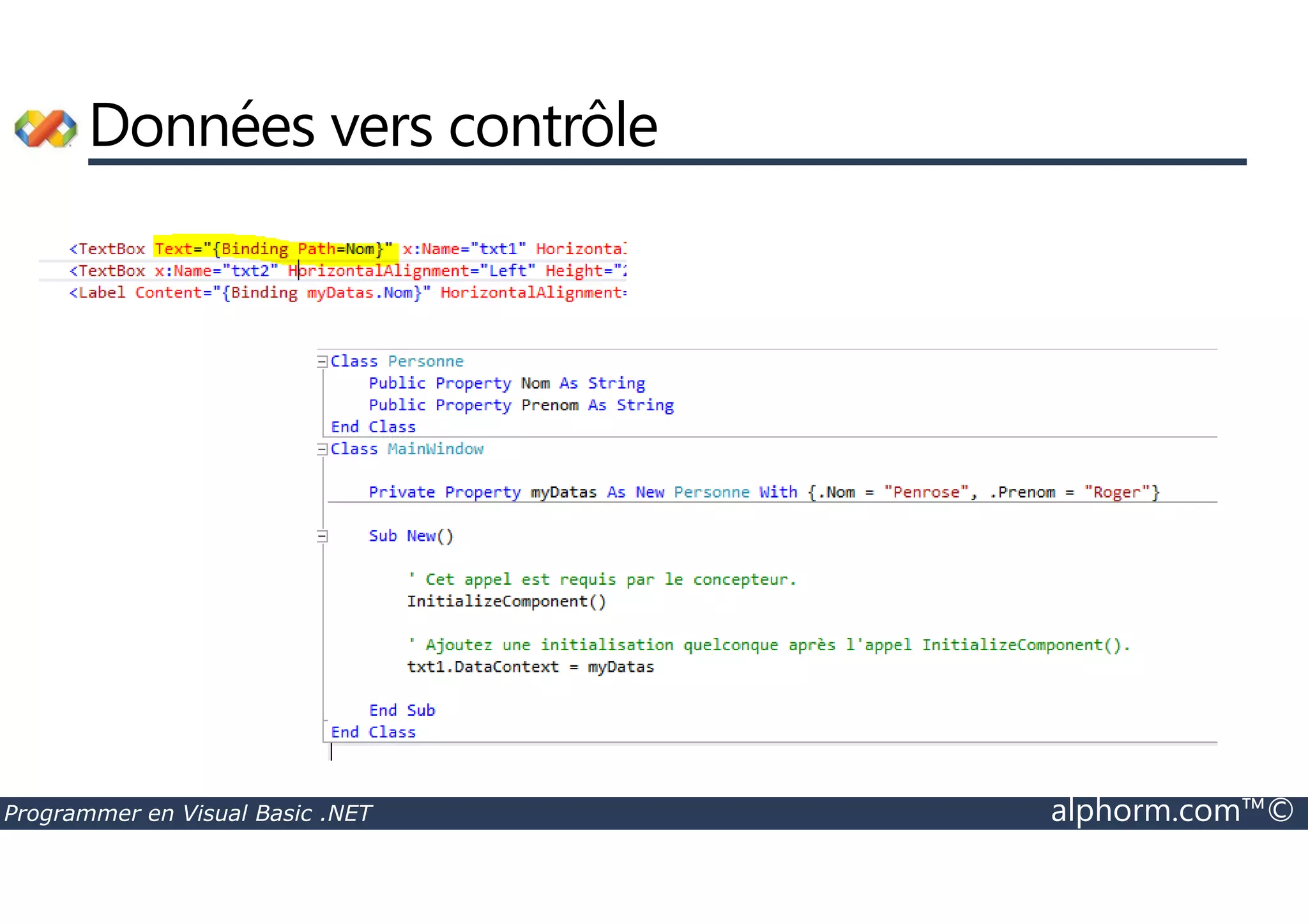Click the final End Class line
This screenshot has height=924, width=1308.
pos(374,732)
